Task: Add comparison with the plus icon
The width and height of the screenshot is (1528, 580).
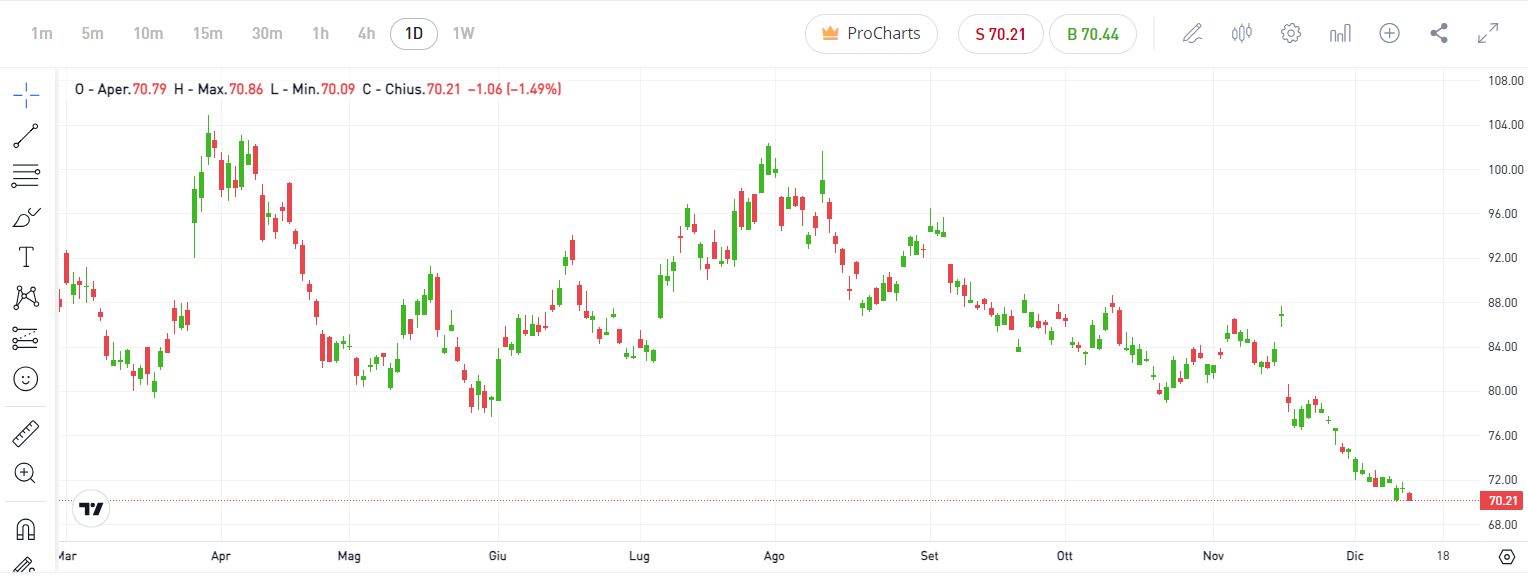Action: pos(1389,33)
